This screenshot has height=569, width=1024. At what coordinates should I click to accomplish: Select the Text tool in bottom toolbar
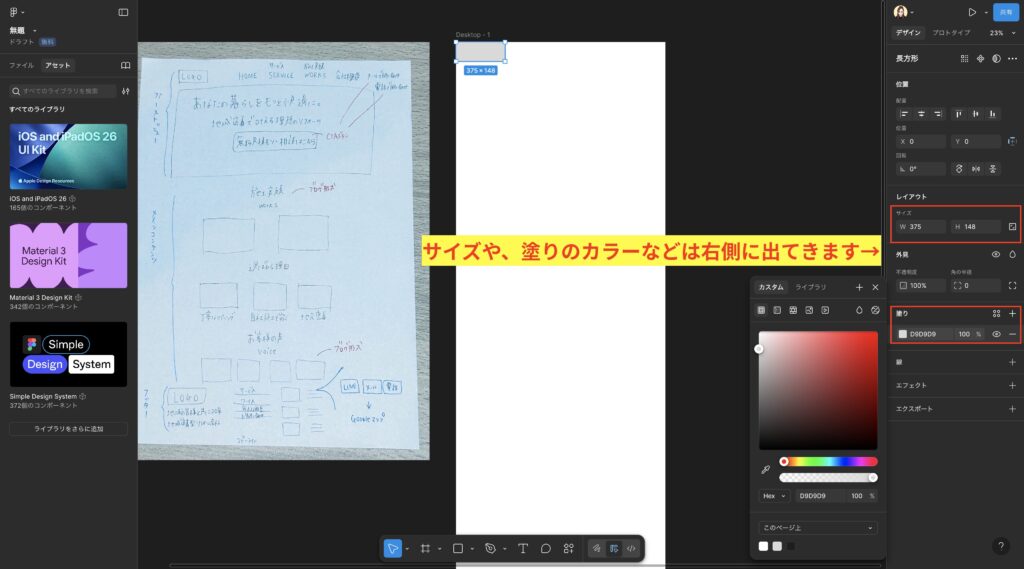click(522, 548)
